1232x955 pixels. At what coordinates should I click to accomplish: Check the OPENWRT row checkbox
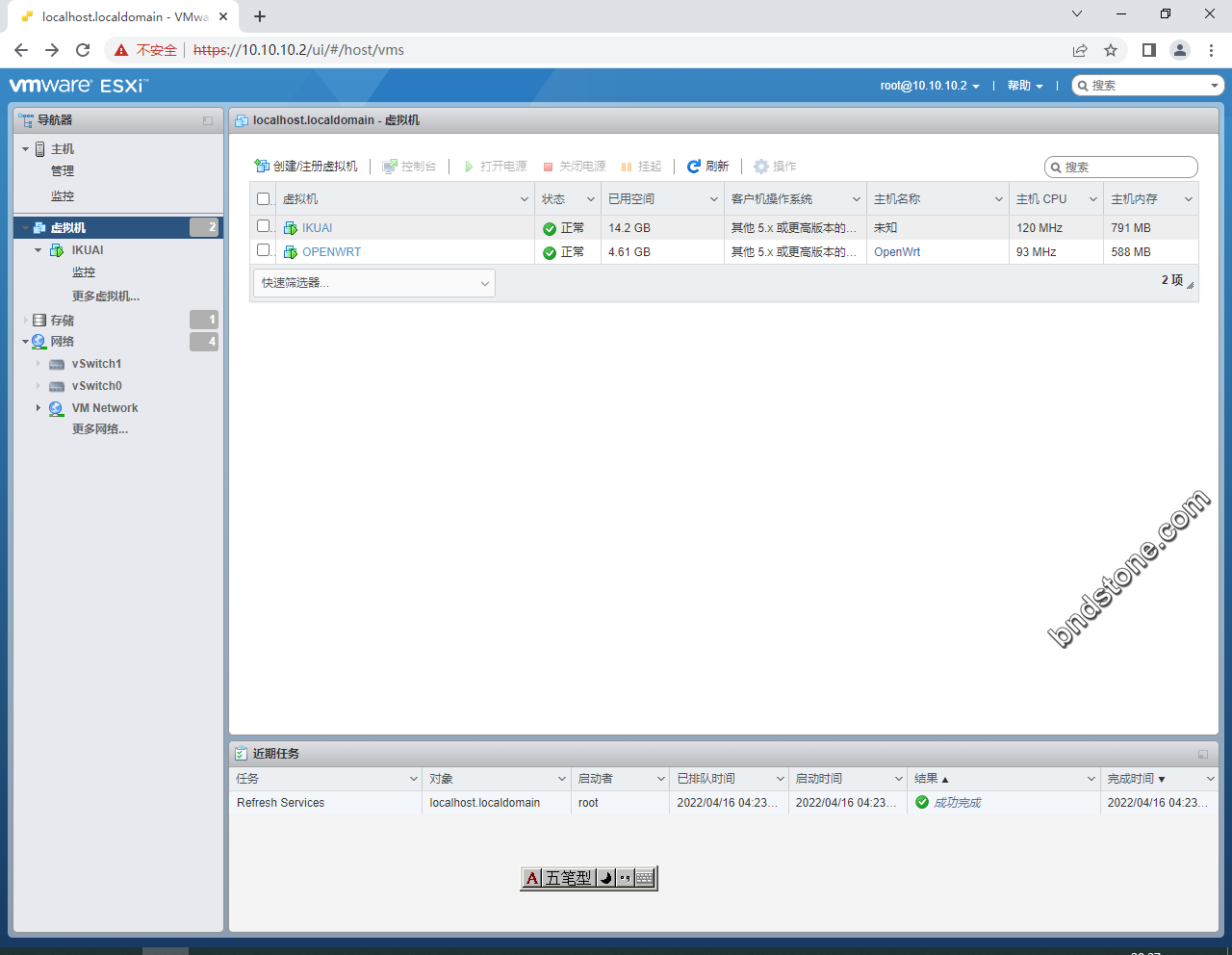264,250
